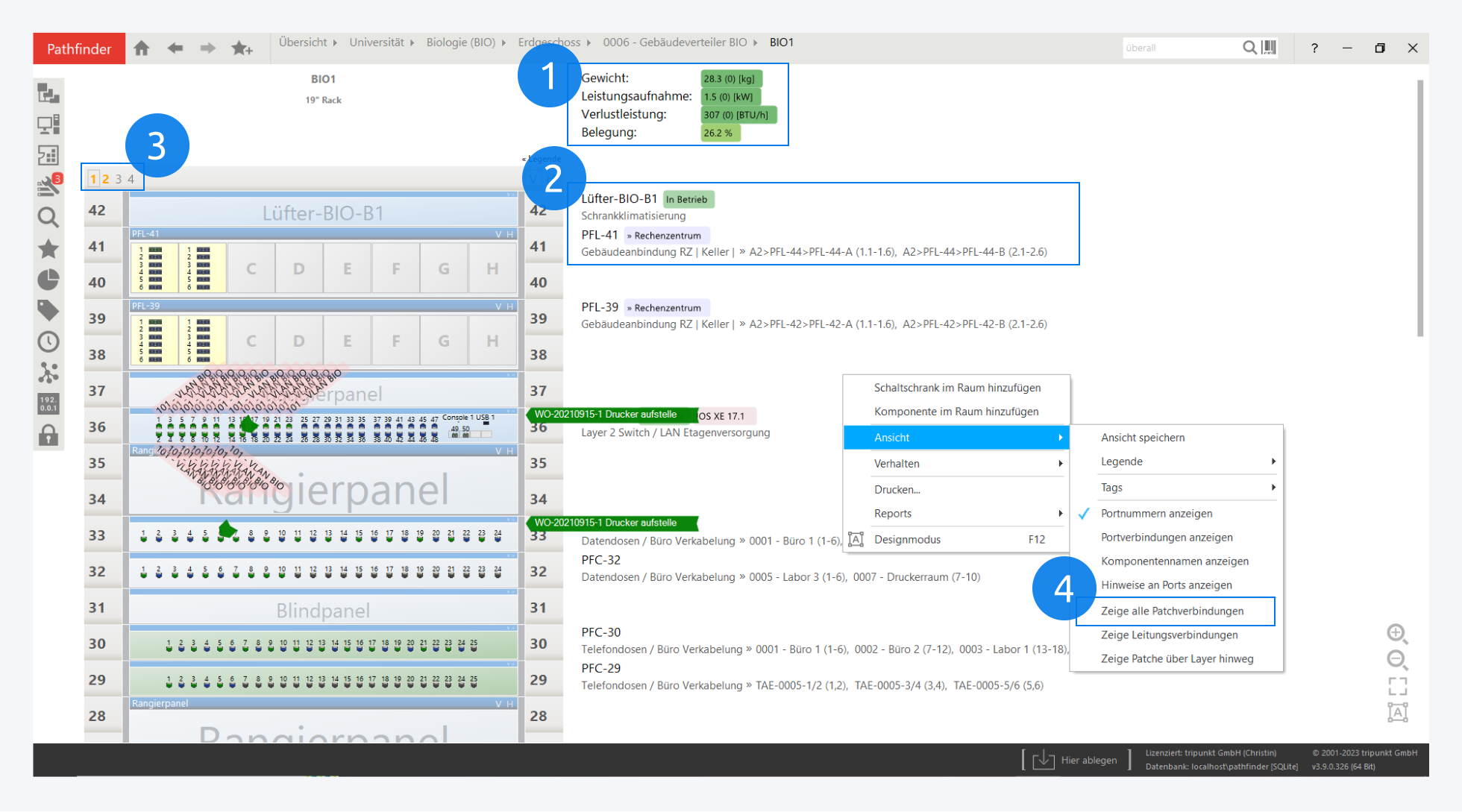Click the Biologie (BIO) breadcrumb link
The height and width of the screenshot is (812, 1462).
460,43
